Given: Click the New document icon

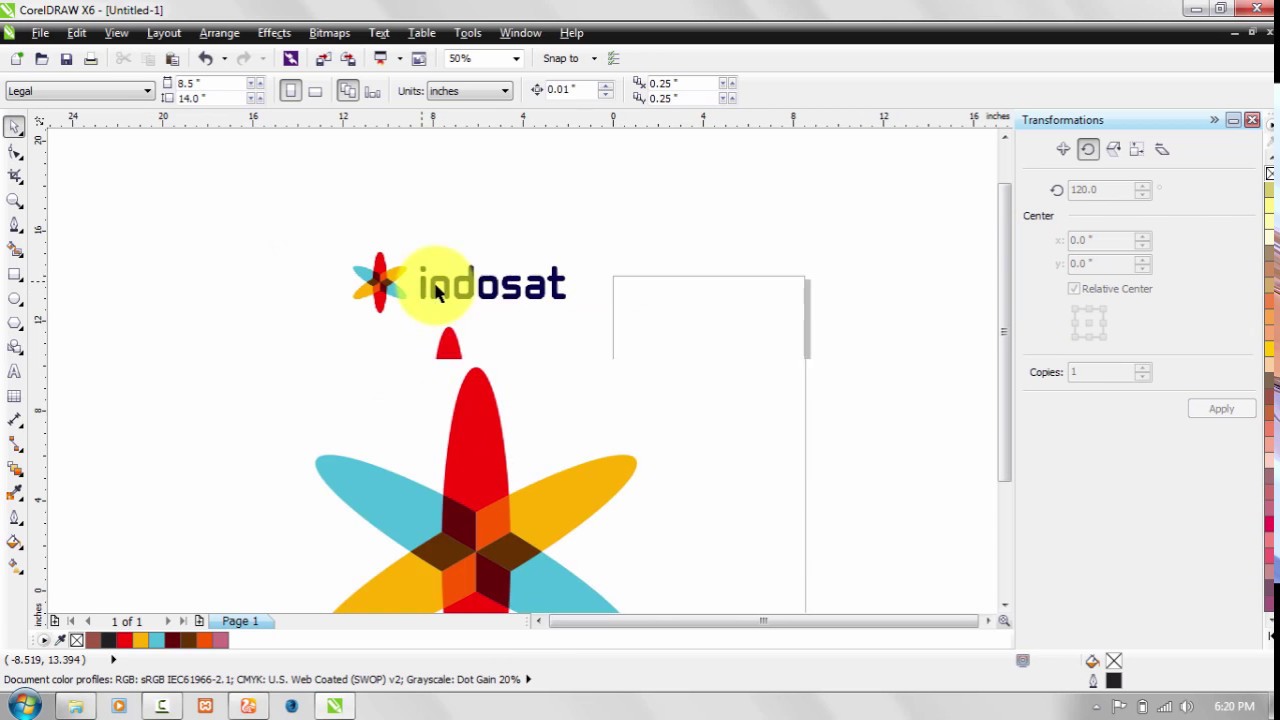Looking at the screenshot, I should (x=17, y=59).
